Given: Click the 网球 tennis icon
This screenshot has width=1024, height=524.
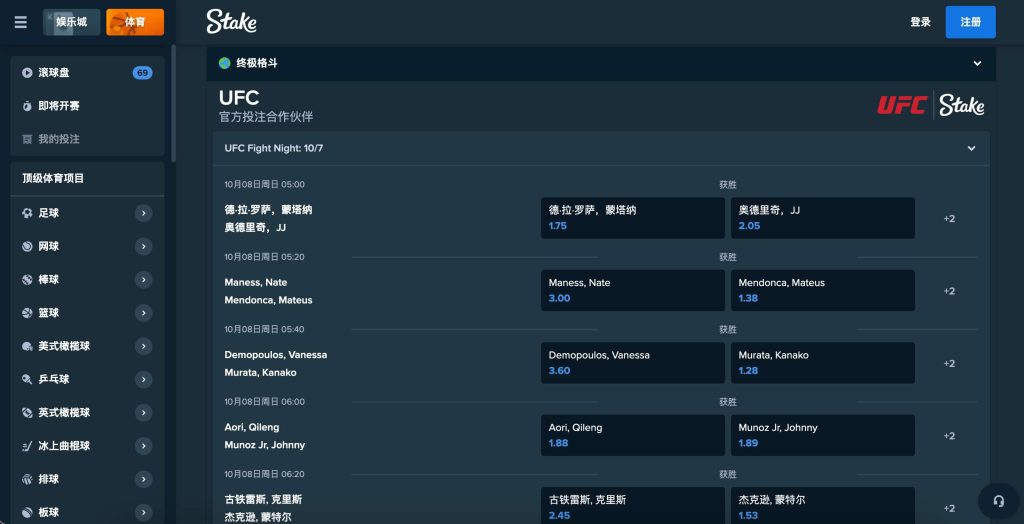Looking at the screenshot, I should click(27, 246).
